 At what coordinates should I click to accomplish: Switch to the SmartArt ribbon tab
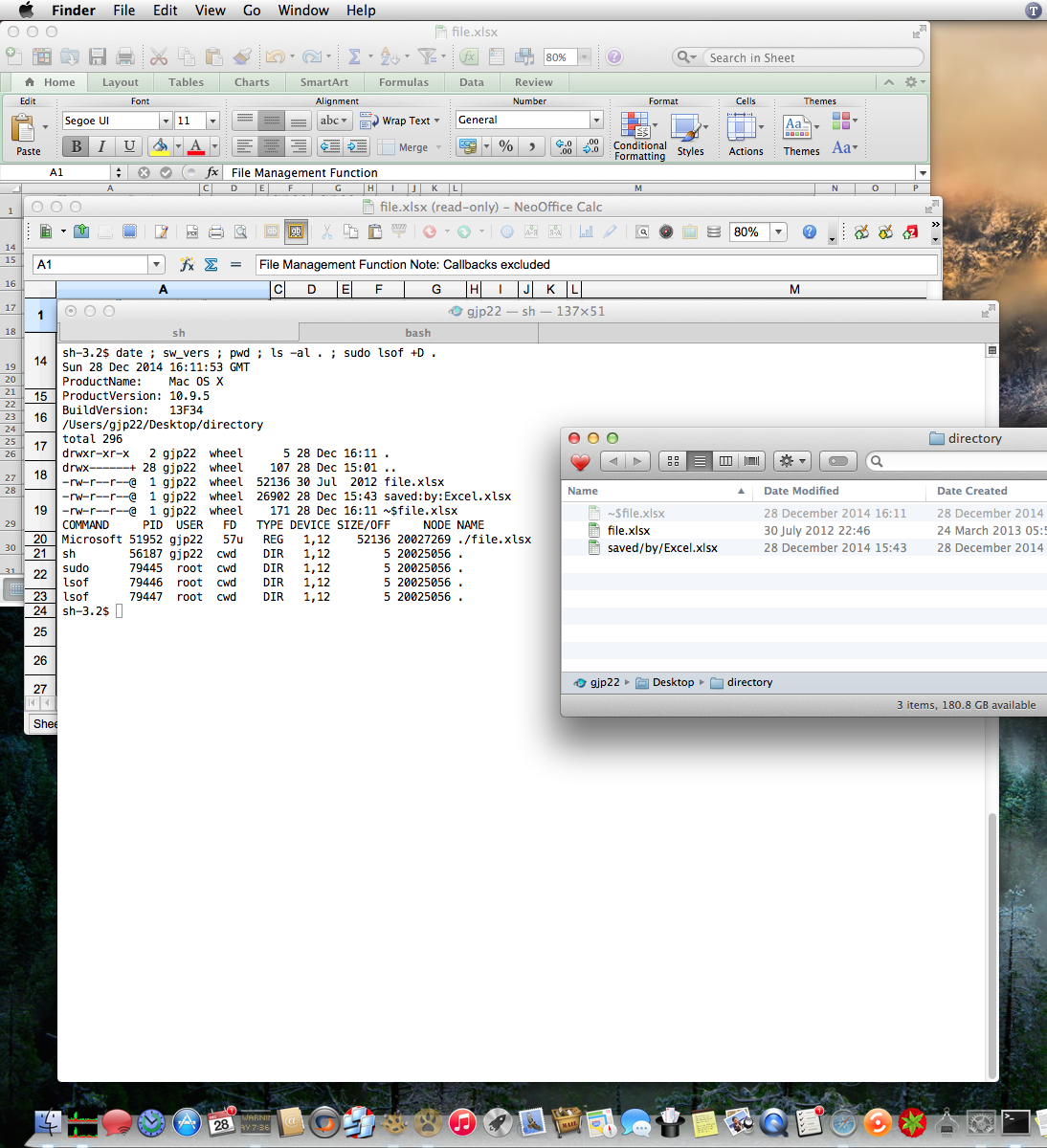(324, 82)
